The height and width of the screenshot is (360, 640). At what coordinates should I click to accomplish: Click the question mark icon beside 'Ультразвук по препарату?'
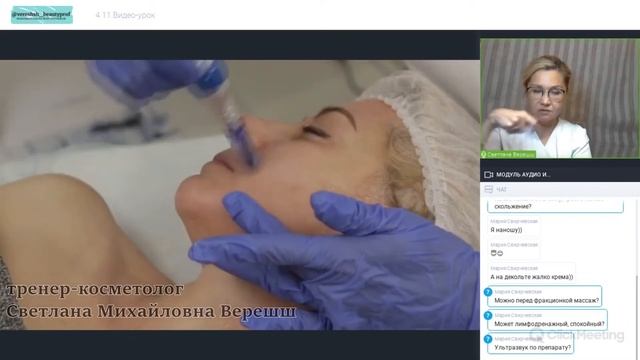[x=488, y=339]
